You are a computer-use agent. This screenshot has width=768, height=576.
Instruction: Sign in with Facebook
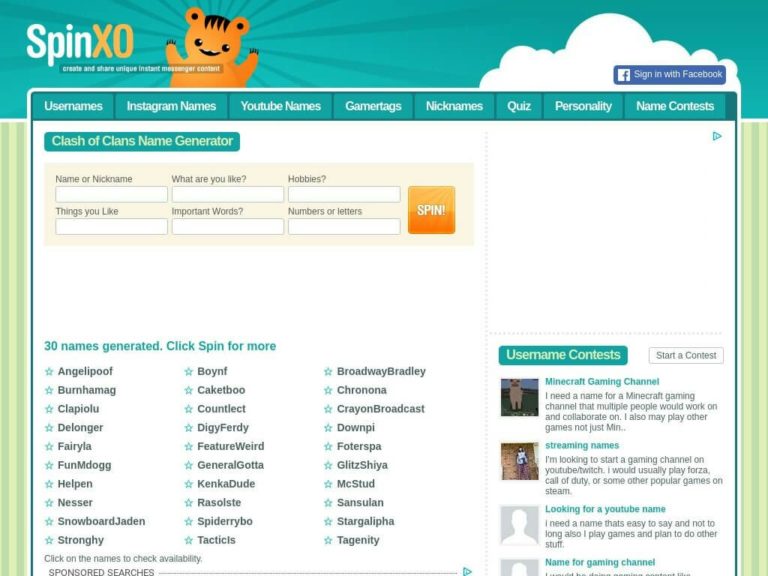coord(669,75)
